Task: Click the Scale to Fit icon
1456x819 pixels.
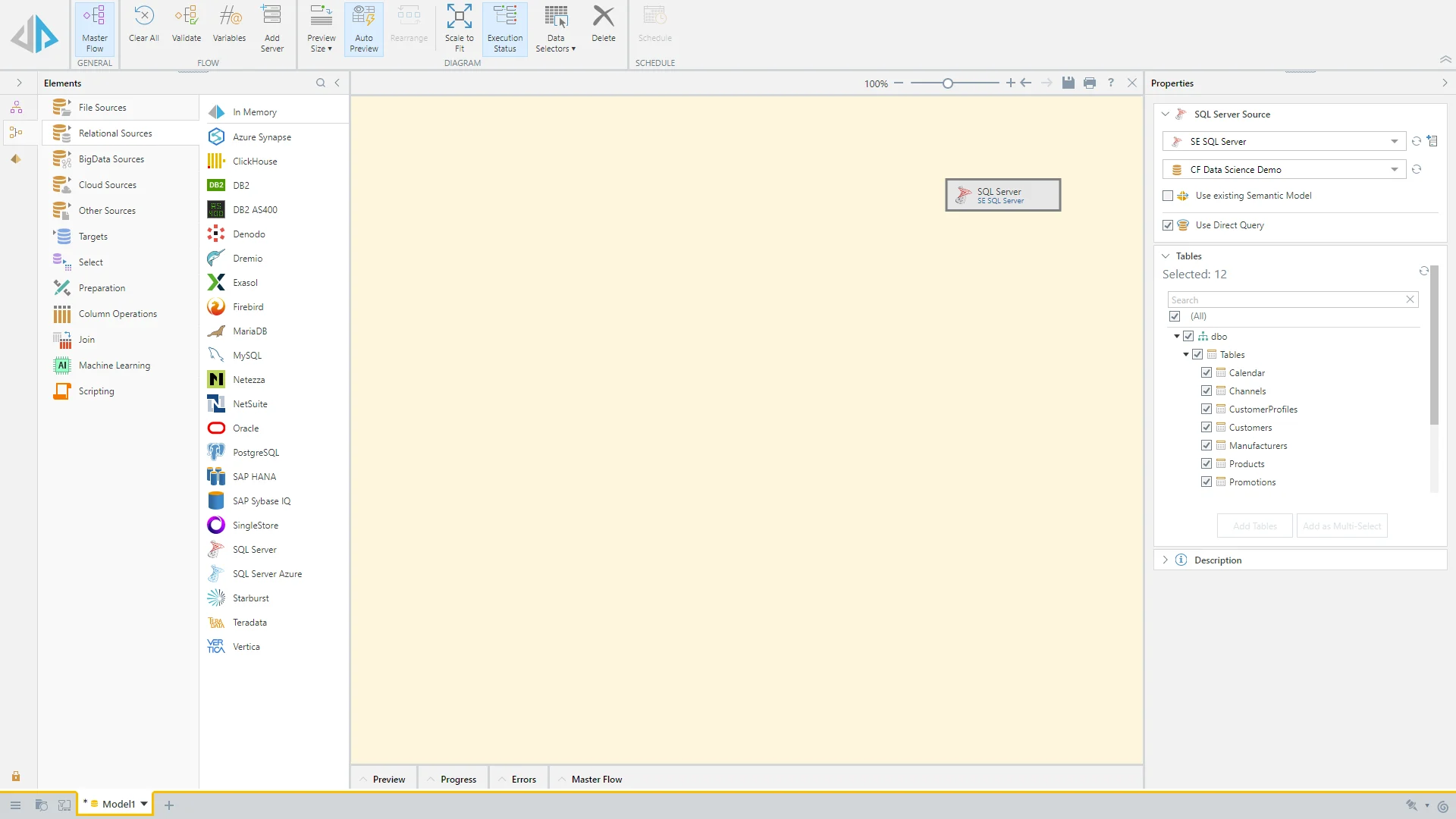Action: (459, 28)
